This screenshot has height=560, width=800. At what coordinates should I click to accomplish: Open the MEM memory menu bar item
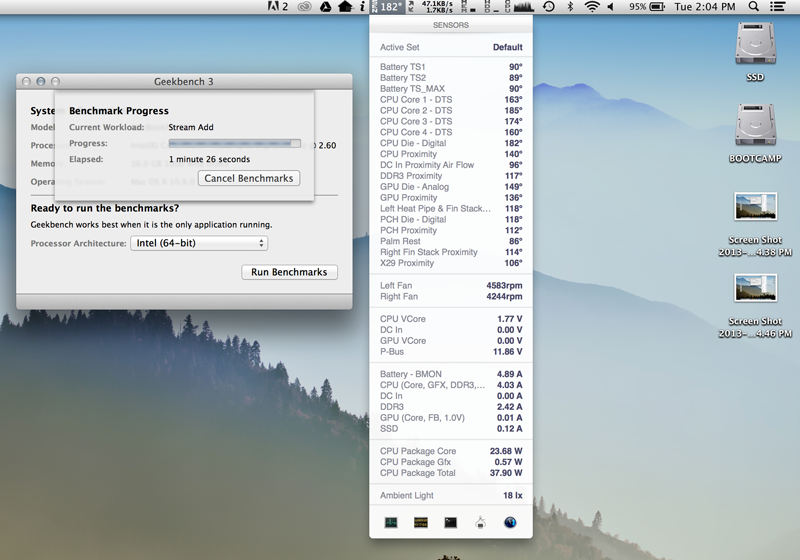click(468, 7)
